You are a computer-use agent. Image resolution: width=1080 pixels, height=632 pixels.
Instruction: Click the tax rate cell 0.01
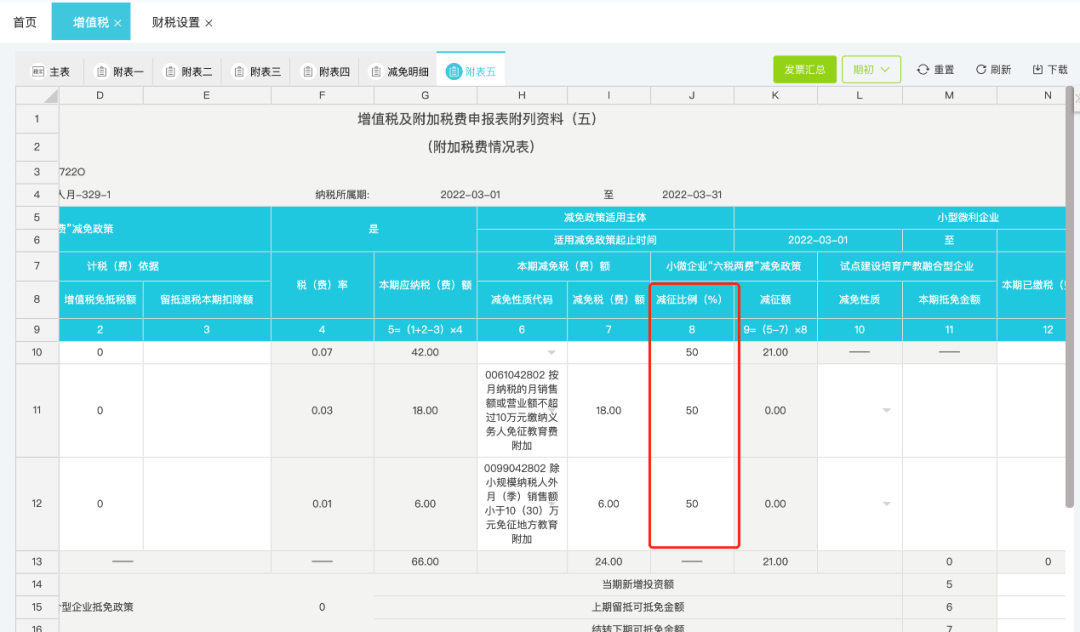[322, 504]
